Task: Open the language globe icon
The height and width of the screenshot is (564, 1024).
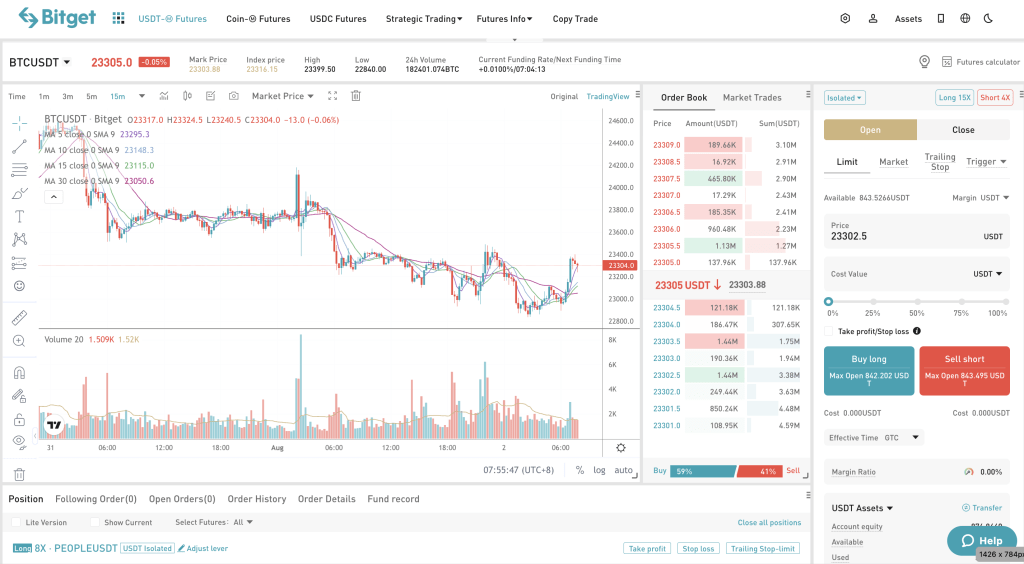Action: 965,18
